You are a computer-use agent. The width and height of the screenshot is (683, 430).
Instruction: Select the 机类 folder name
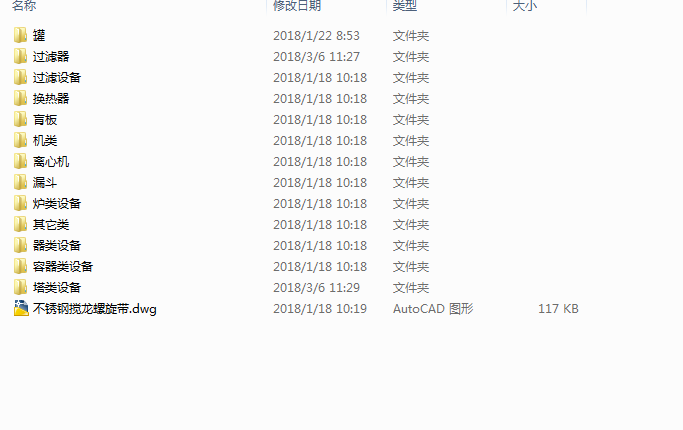(45, 140)
